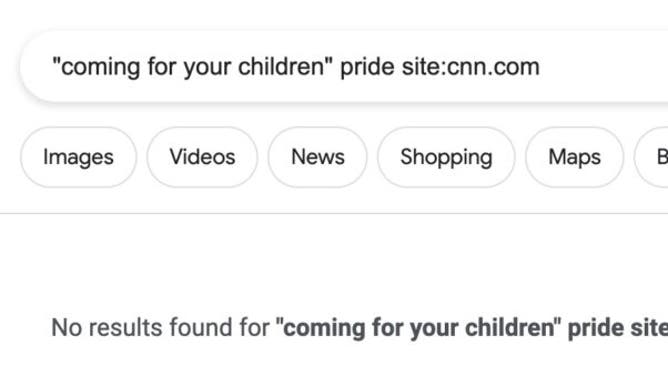Image resolution: width=668 pixels, height=376 pixels.
Task: Open the Images search filter
Action: pos(78,157)
